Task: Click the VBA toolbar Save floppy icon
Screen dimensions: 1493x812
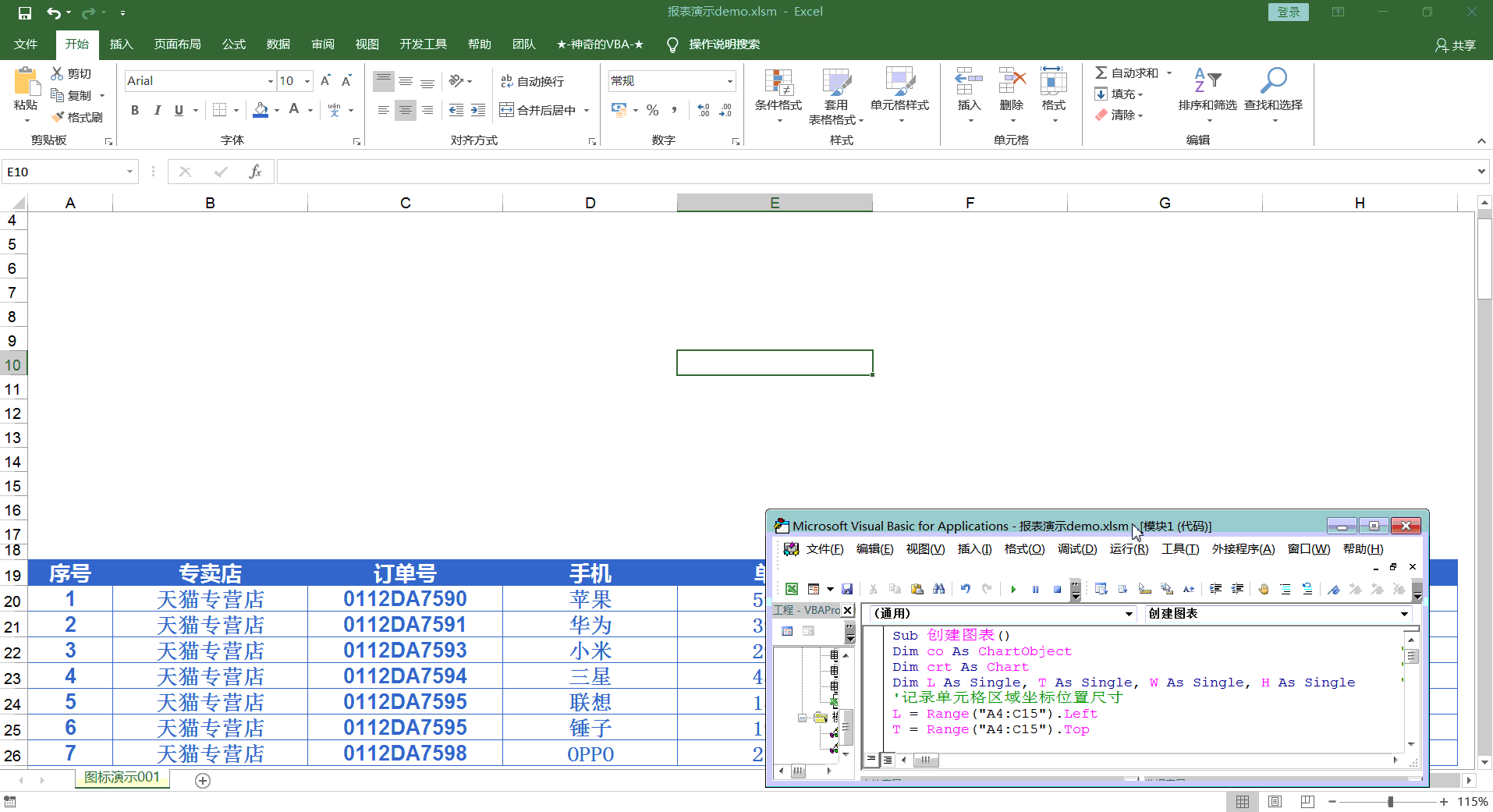Action: point(847,589)
